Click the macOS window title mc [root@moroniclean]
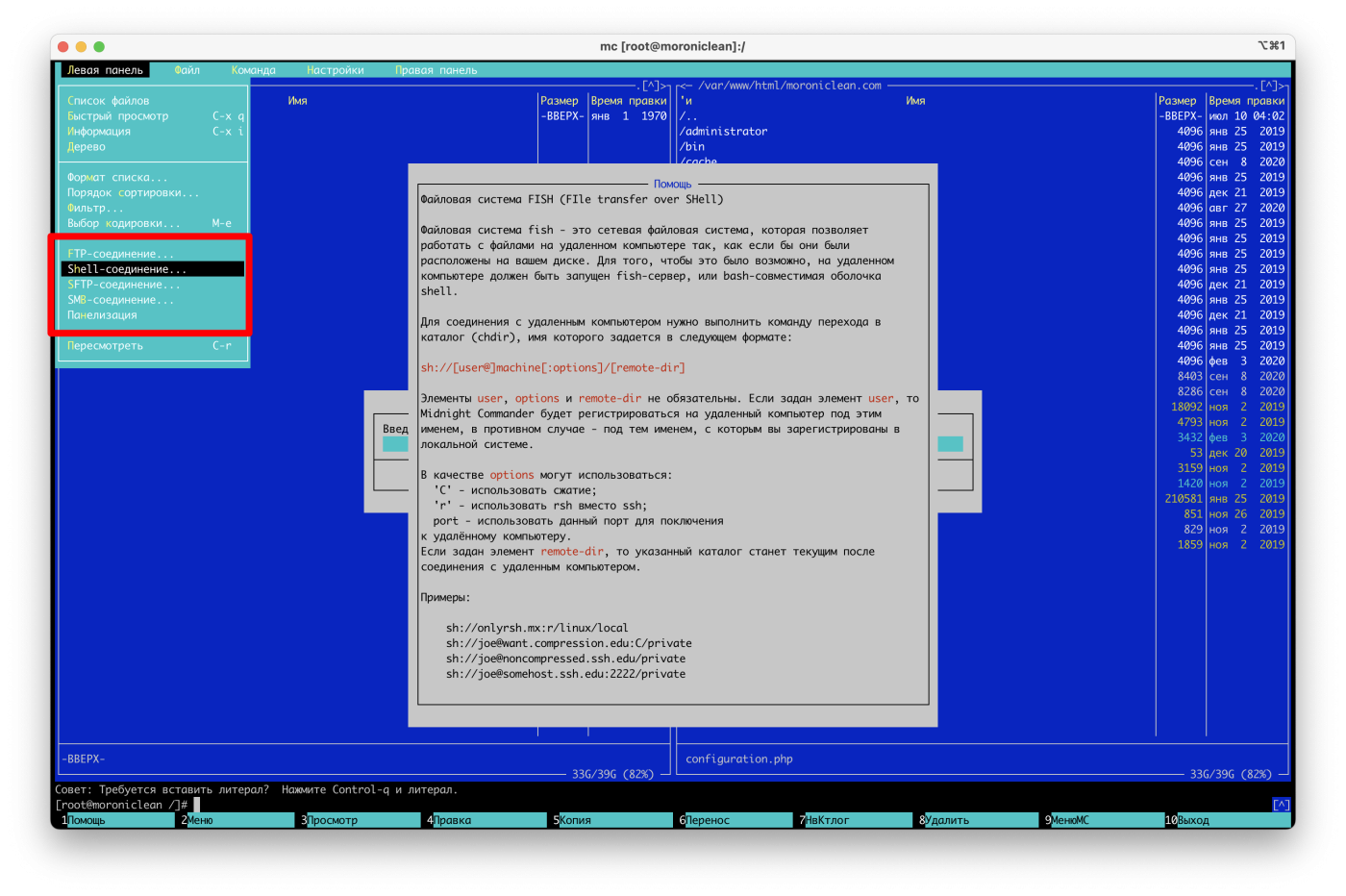 672,46
